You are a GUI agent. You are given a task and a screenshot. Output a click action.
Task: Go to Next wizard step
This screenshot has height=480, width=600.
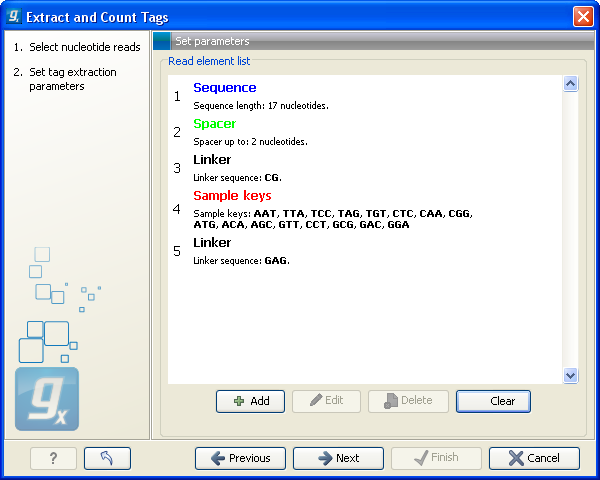(338, 458)
